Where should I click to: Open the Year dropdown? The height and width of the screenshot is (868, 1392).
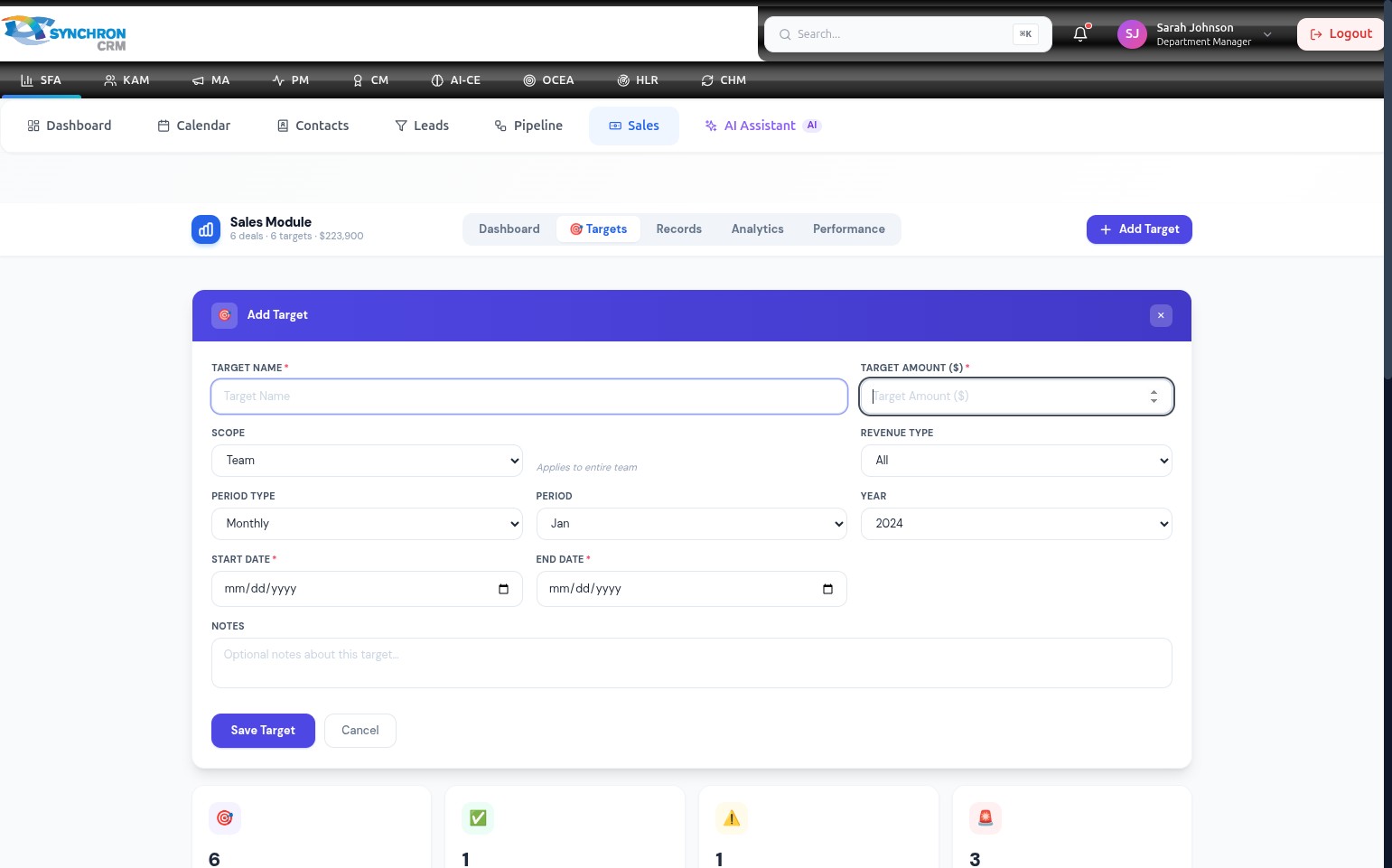click(1016, 524)
